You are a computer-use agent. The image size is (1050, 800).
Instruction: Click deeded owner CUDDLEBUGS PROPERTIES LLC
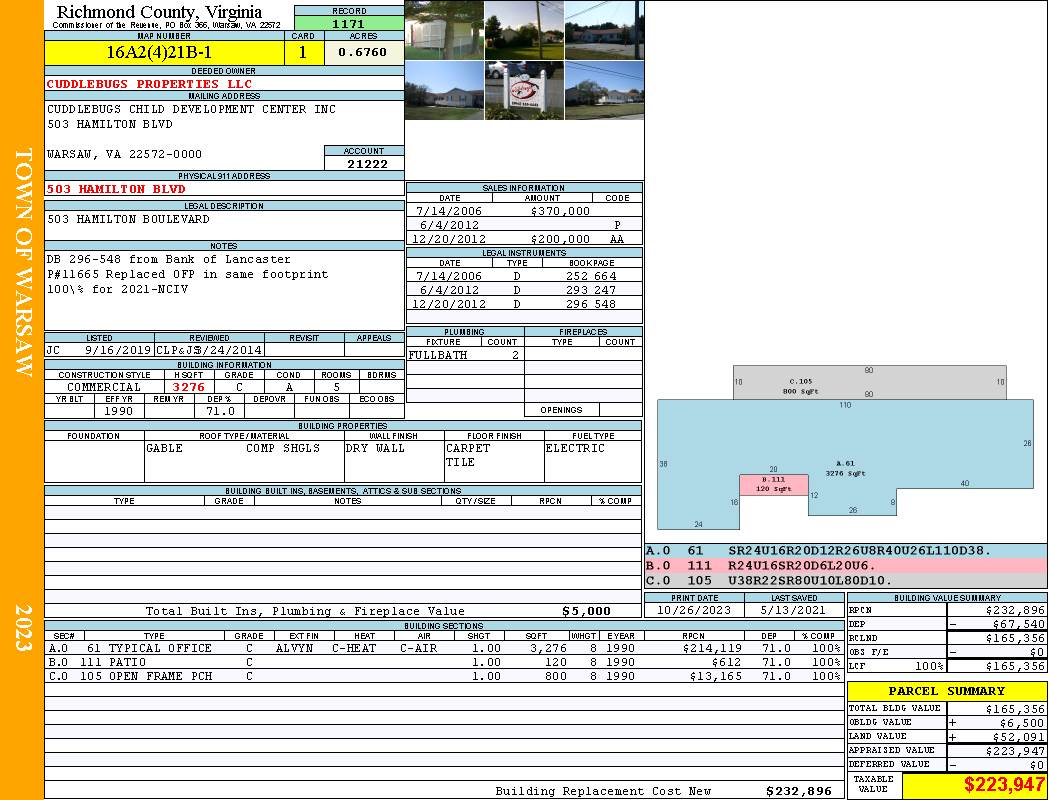click(149, 84)
